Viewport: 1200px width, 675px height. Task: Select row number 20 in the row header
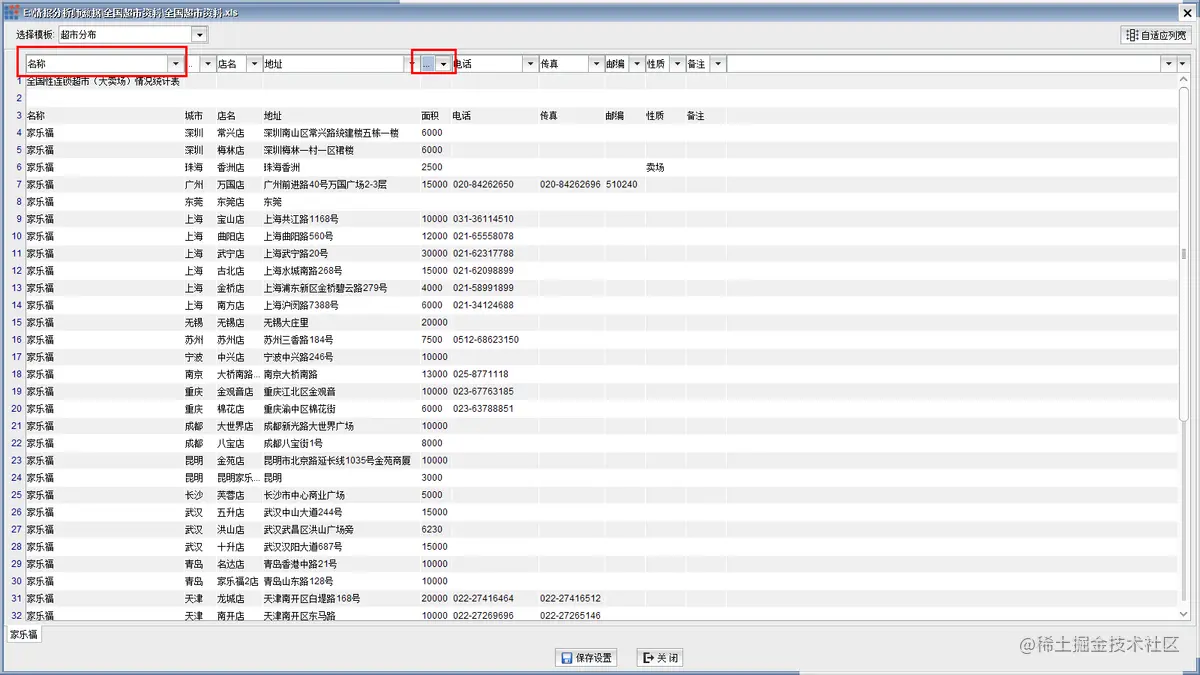pos(16,409)
